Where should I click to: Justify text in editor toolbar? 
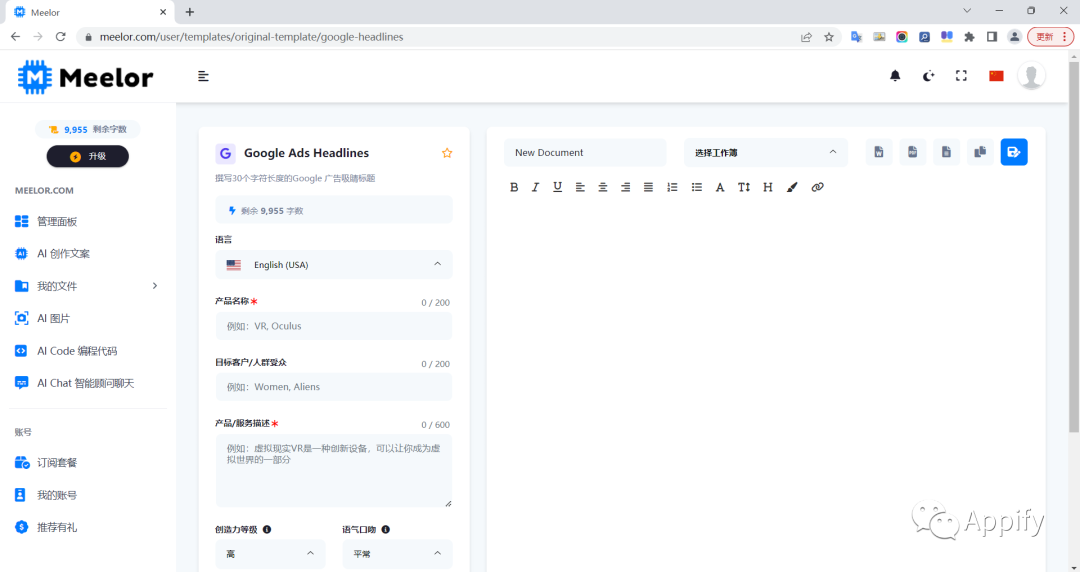tap(648, 187)
